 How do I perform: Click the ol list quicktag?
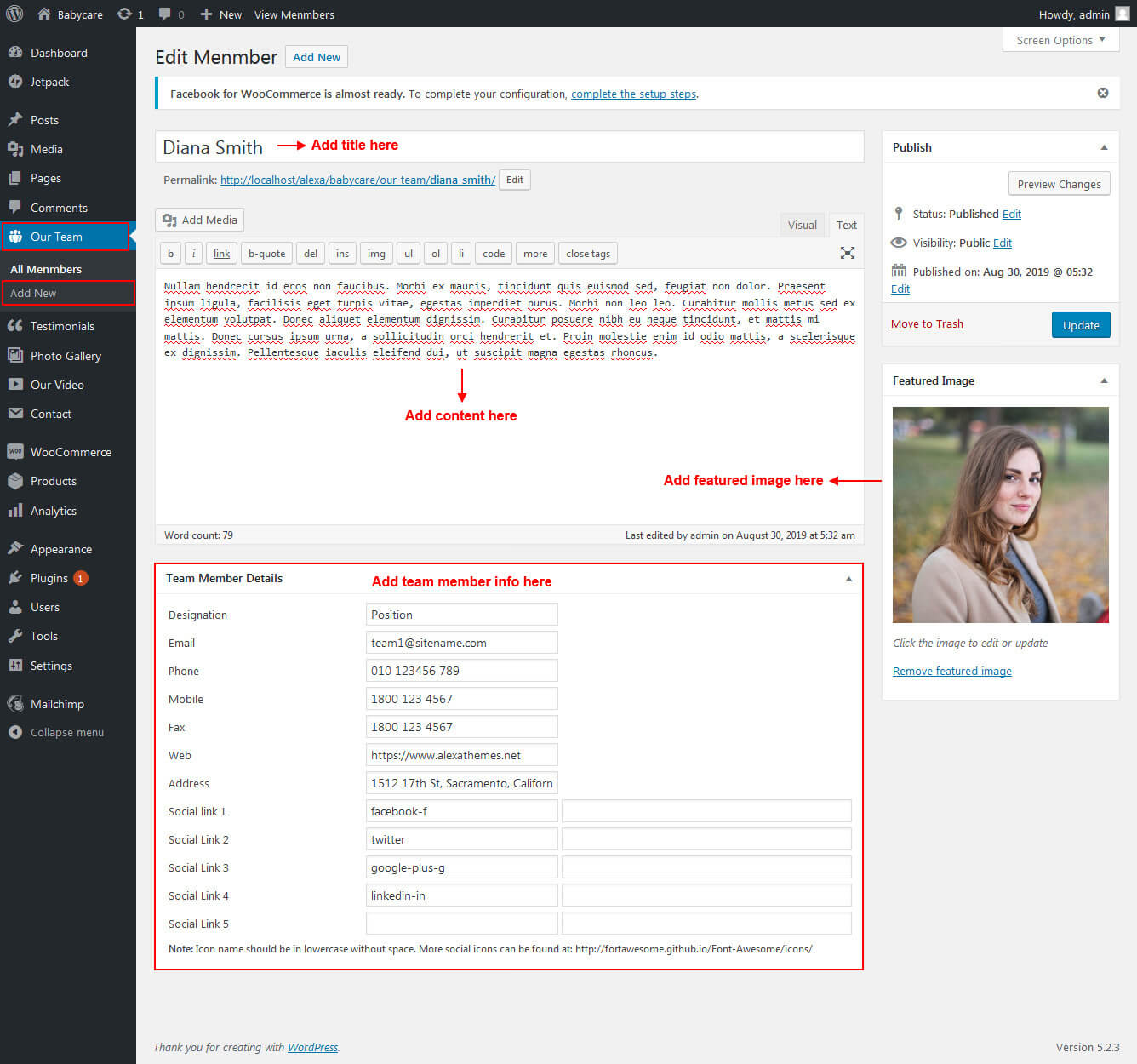pyautogui.click(x=436, y=253)
